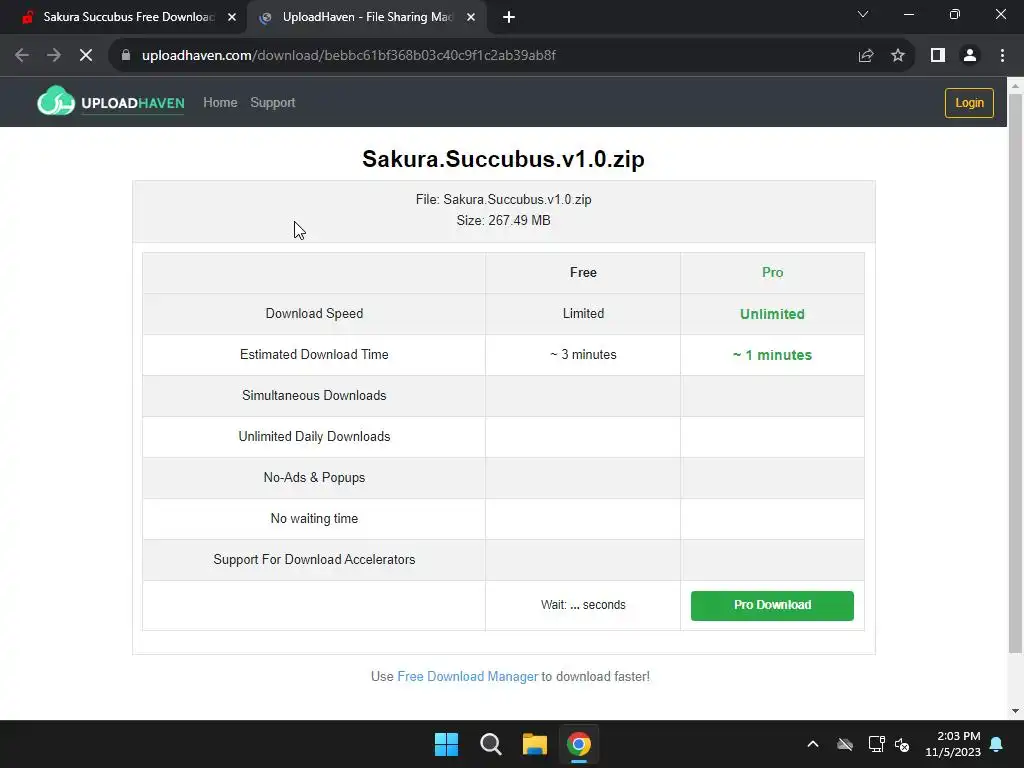Click the '~ 3 minutes' cell
The height and width of the screenshot is (768, 1024).
click(x=583, y=355)
